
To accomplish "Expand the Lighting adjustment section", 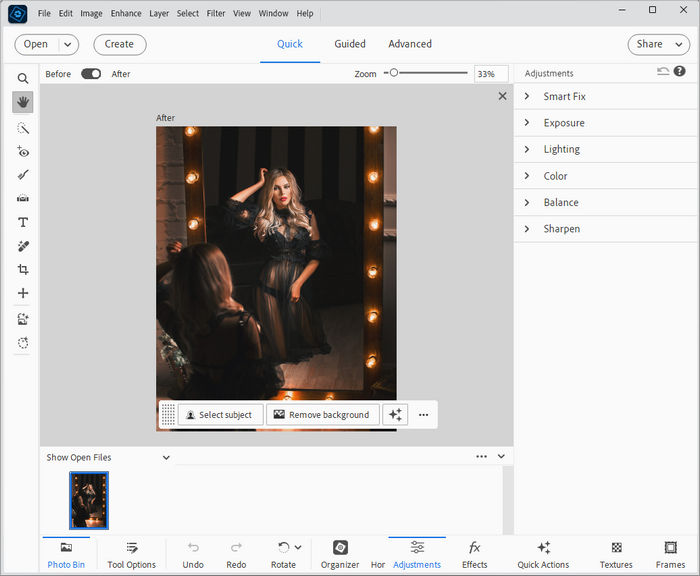I will (561, 149).
